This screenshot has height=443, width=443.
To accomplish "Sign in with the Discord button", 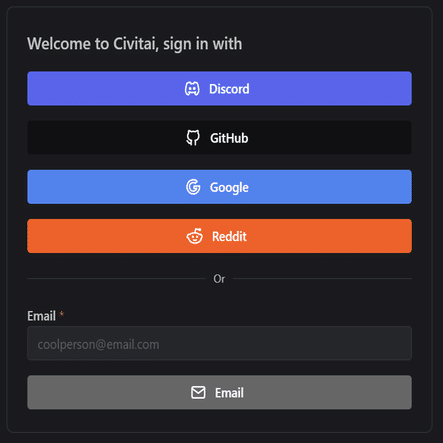I will [x=219, y=88].
